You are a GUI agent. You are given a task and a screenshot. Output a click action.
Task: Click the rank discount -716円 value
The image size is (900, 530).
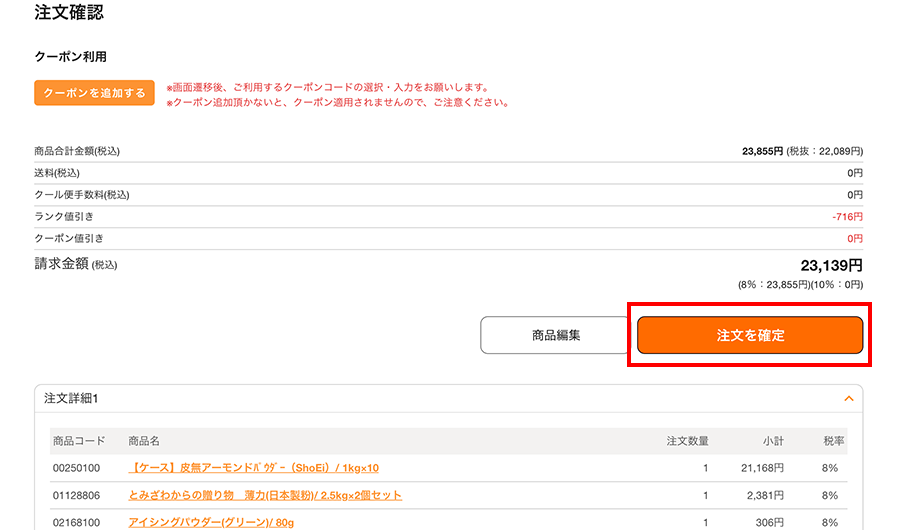pos(847,216)
